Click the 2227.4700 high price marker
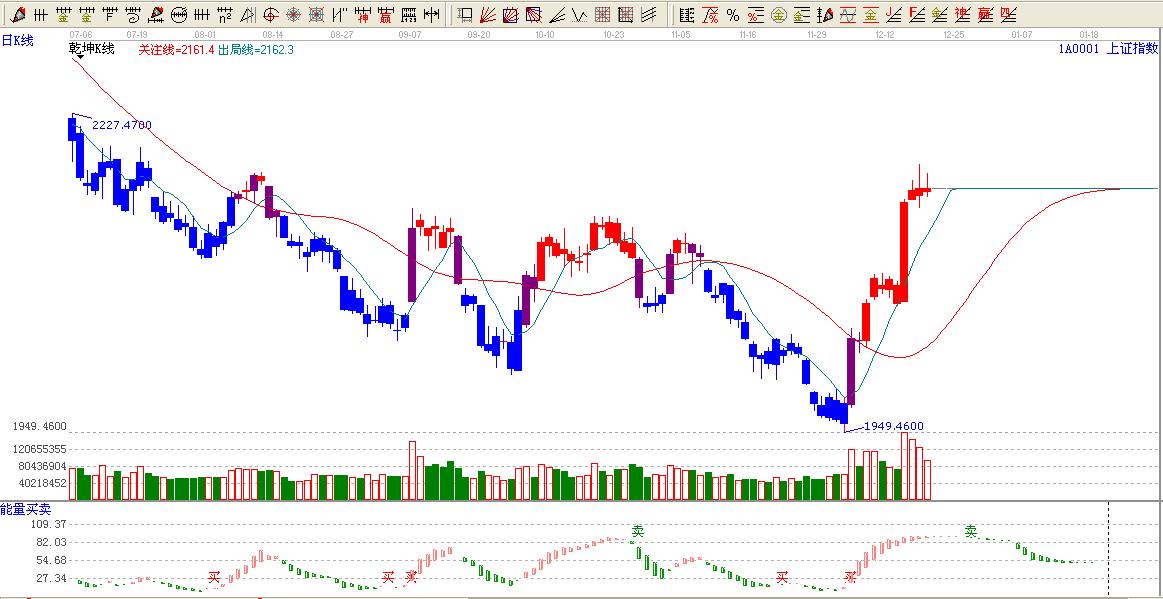 coord(121,125)
